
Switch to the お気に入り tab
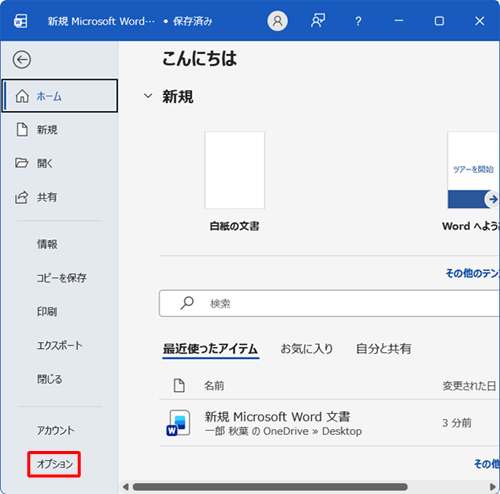pyautogui.click(x=307, y=349)
